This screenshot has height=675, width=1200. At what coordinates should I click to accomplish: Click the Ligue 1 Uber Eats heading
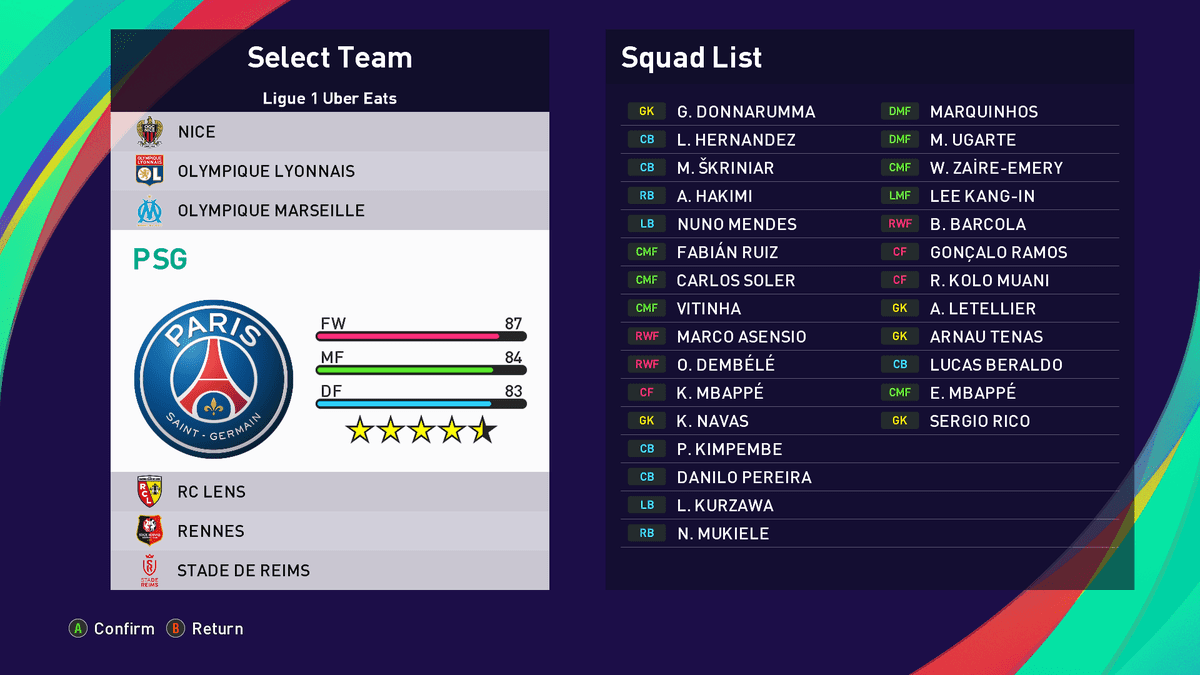[x=330, y=98]
